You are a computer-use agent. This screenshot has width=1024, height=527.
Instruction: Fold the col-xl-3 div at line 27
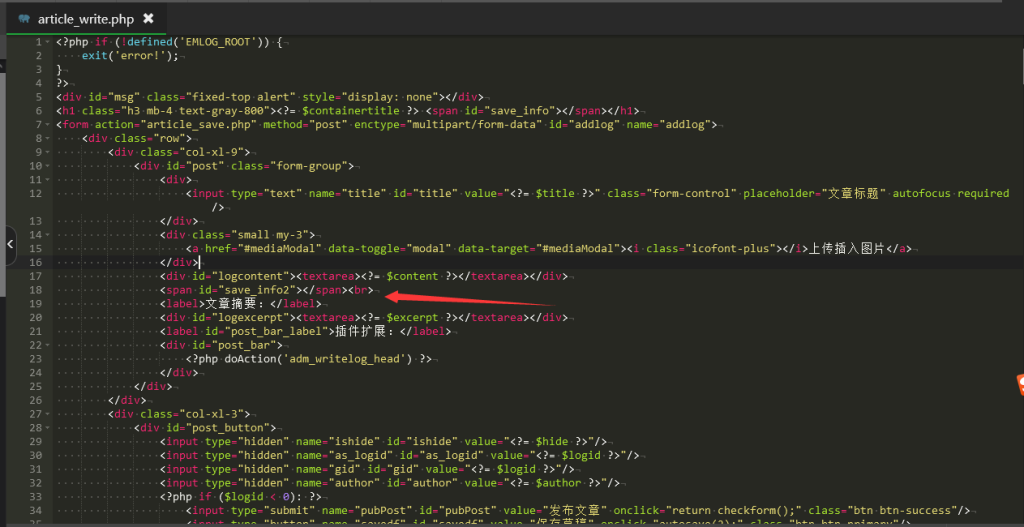click(x=49, y=414)
